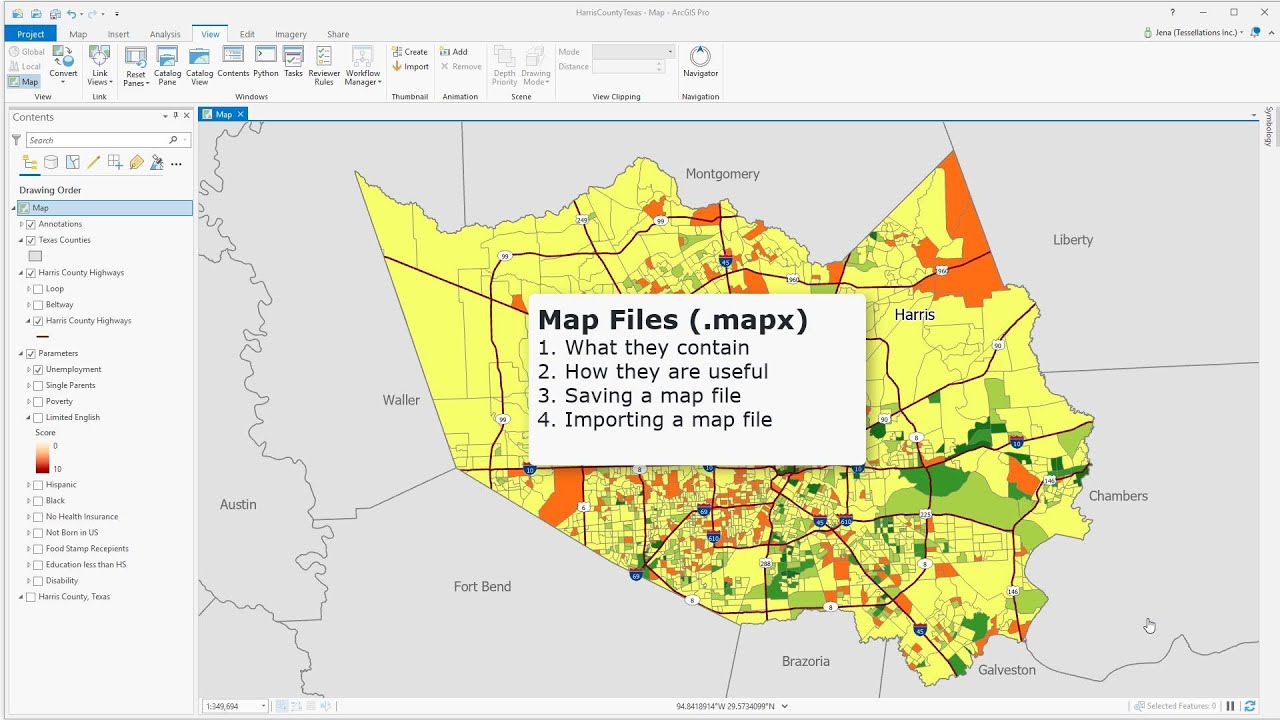Uncheck the Unemployment layer checkbox
The image size is (1280, 720).
pyautogui.click(x=38, y=370)
